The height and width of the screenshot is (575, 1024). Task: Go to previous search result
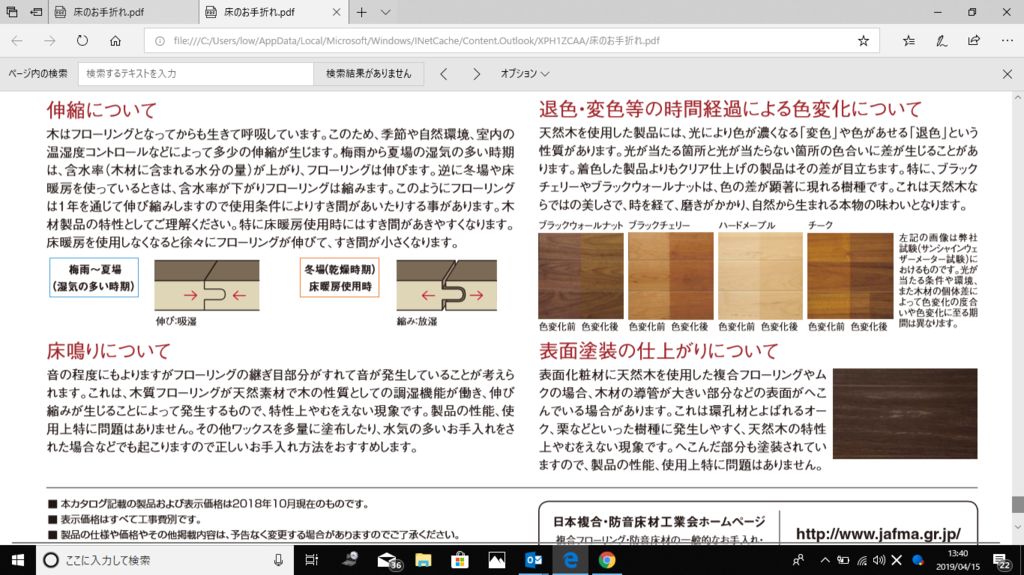point(443,74)
